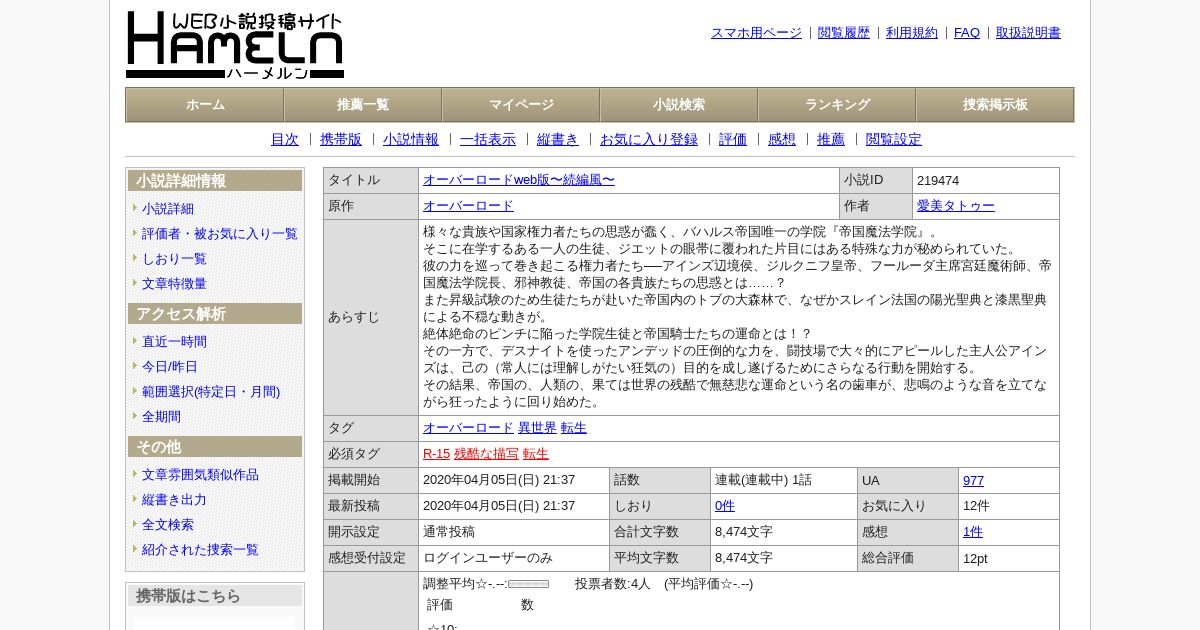Screen dimensions: 1200x630
Task: Switch to 携帯版 in the sub menu
Action: [x=341, y=140]
